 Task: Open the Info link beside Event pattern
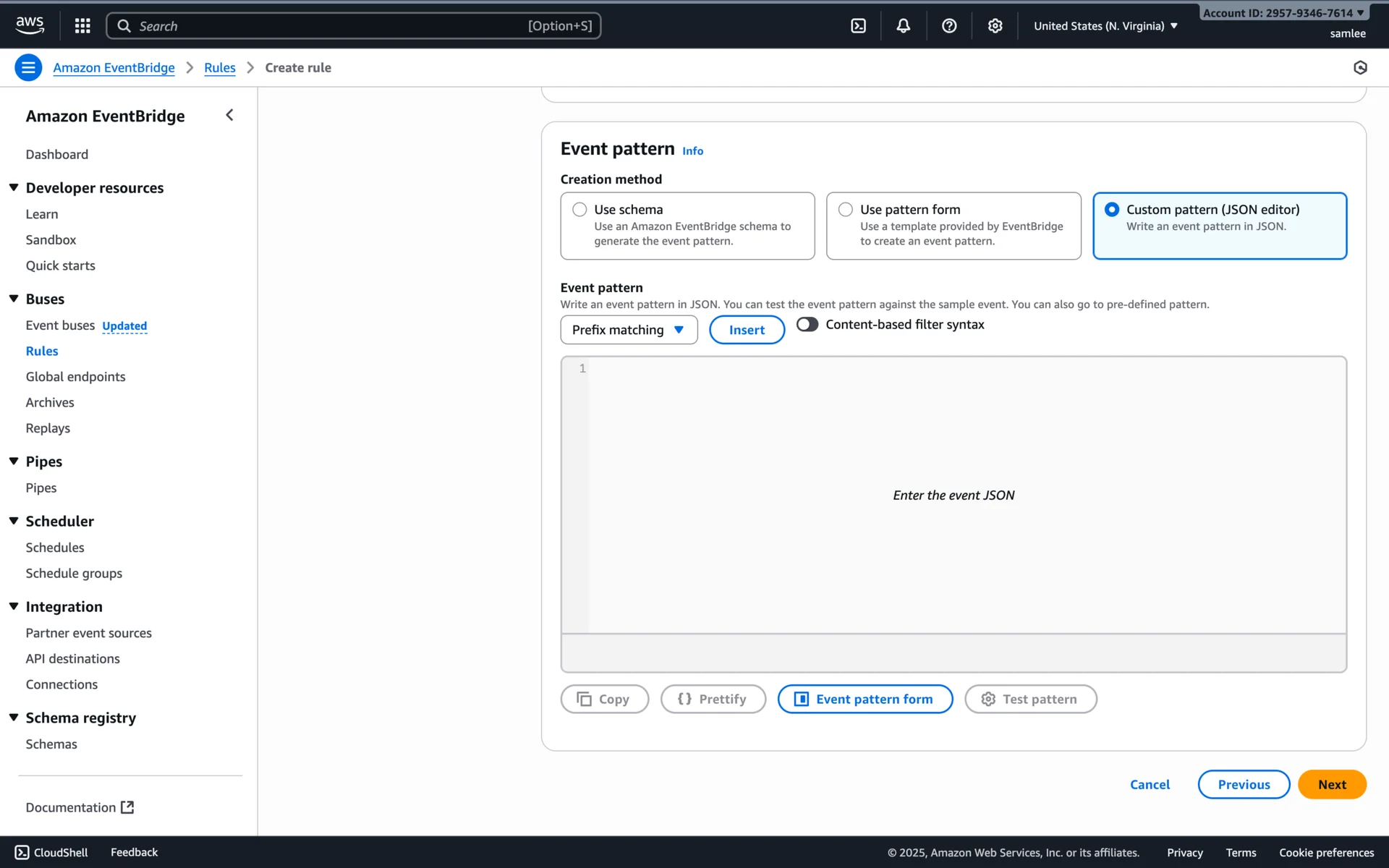[692, 151]
